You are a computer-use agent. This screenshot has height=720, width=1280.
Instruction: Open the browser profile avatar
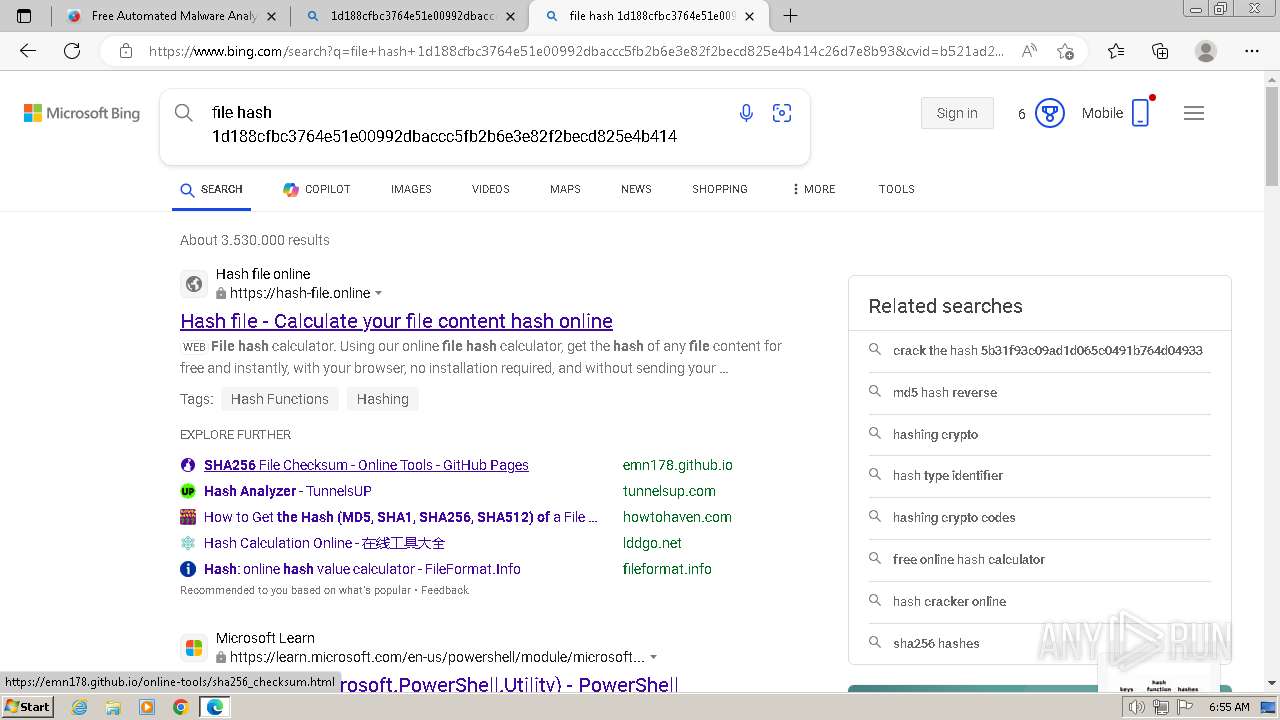pyautogui.click(x=1206, y=51)
